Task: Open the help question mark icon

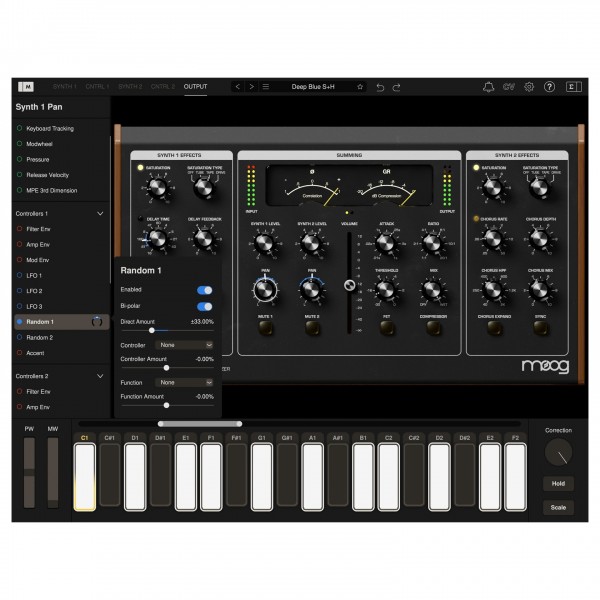Action: pos(549,87)
